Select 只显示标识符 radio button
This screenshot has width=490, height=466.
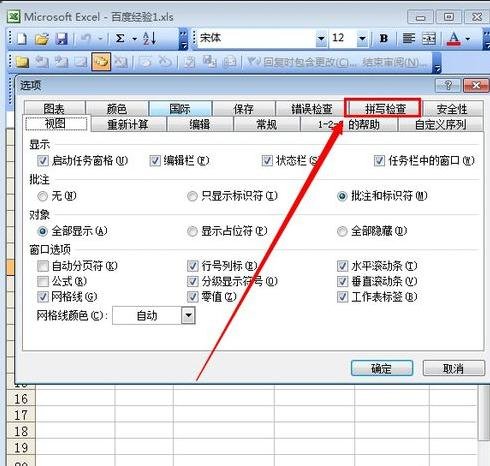point(192,196)
